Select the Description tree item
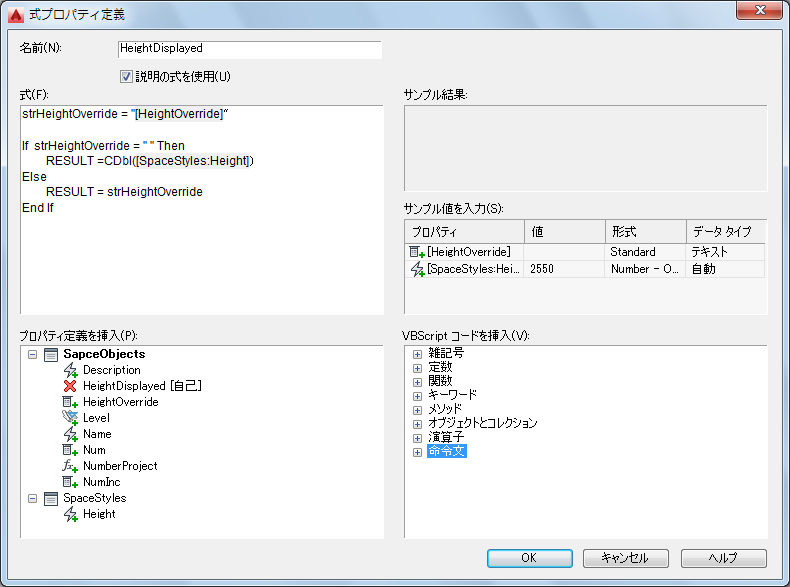790x587 pixels. click(x=112, y=370)
